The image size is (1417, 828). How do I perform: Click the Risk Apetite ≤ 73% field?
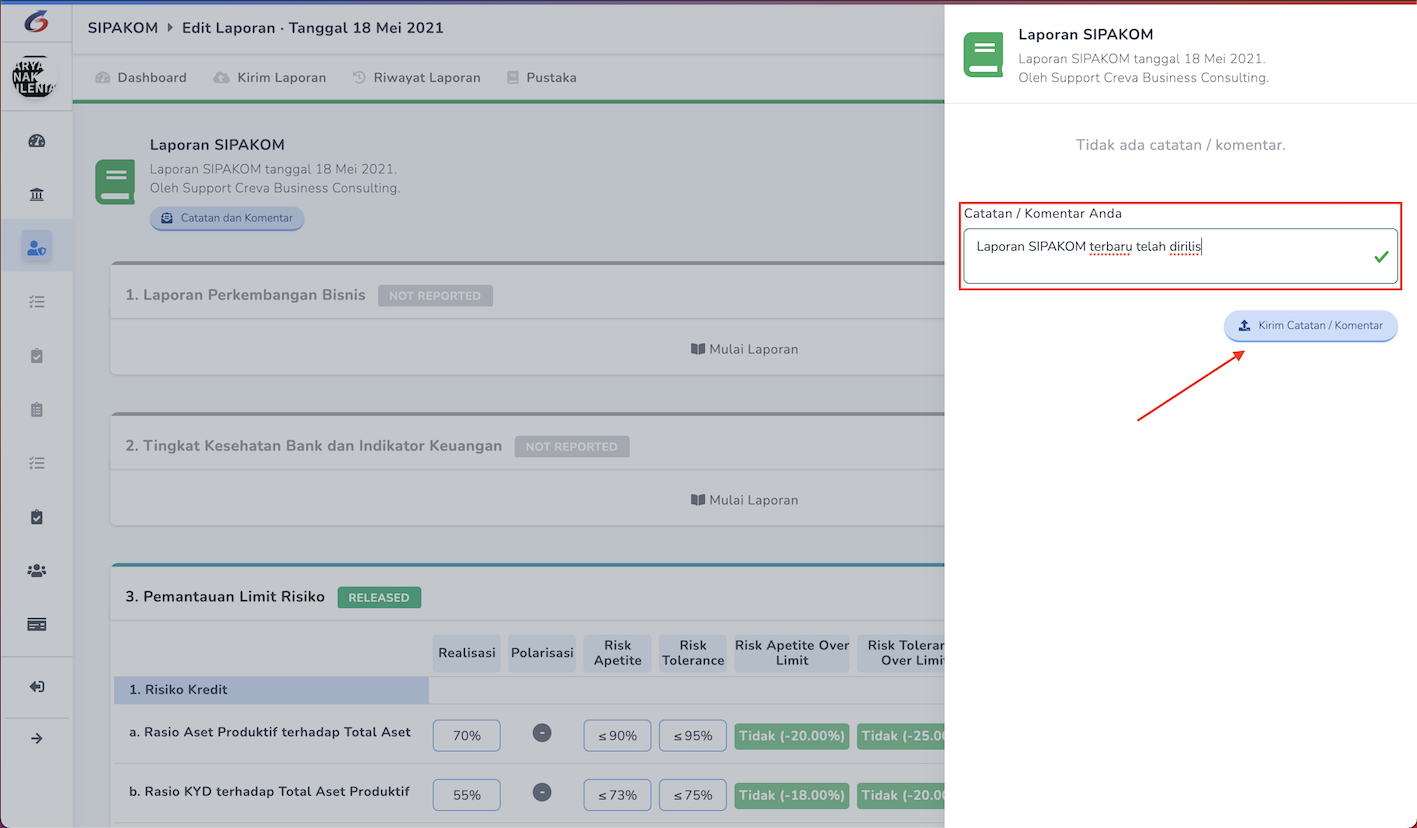[x=618, y=796]
